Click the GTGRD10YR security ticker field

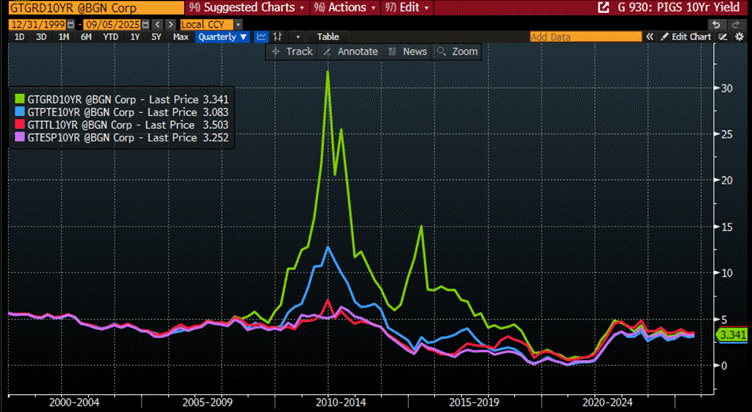tap(96, 8)
